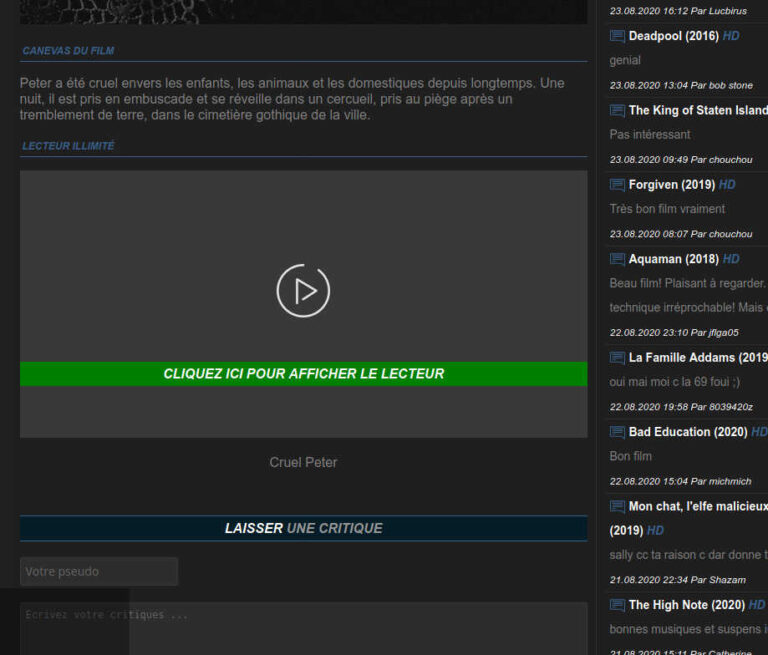This screenshot has height=655, width=768.
Task: Open the Bad Education (2020) title link
Action: (687, 432)
